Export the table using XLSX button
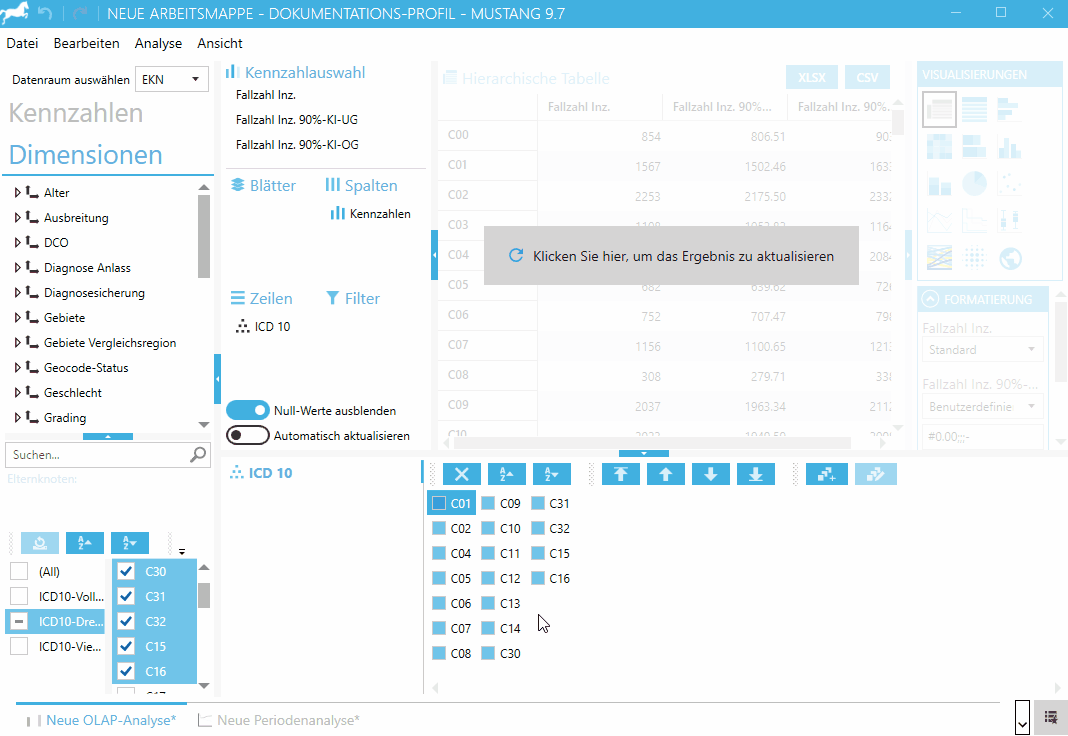The width and height of the screenshot is (1068, 736). pos(812,78)
